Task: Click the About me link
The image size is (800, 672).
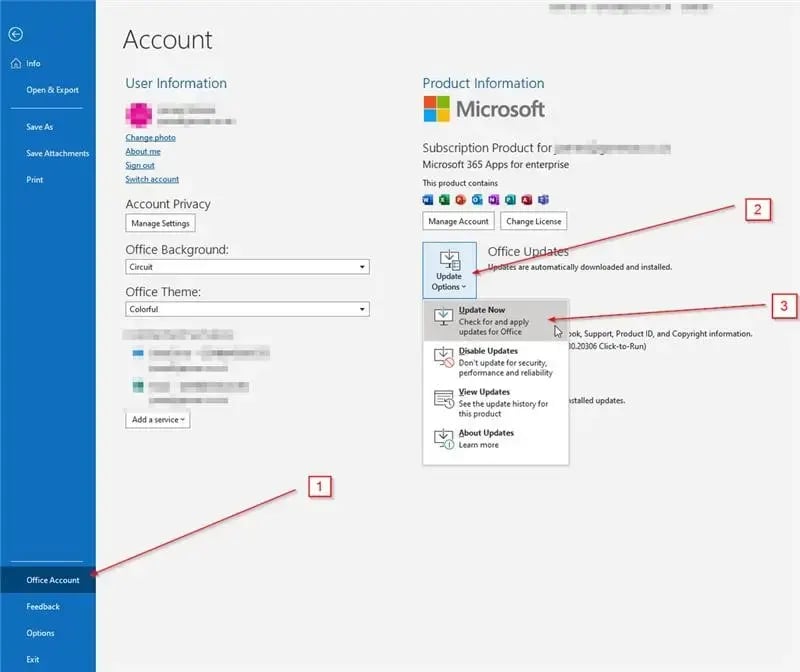Action: click(x=143, y=152)
